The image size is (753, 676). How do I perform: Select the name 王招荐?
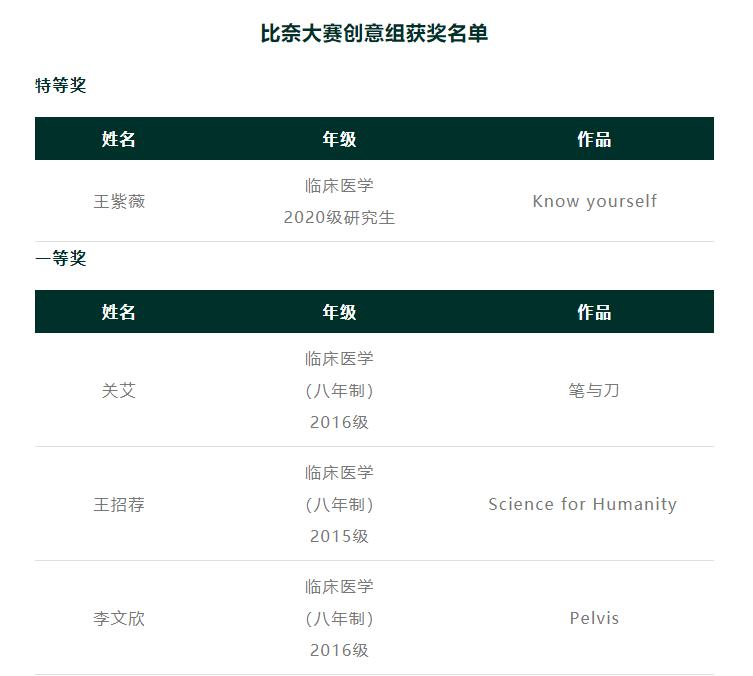click(119, 505)
